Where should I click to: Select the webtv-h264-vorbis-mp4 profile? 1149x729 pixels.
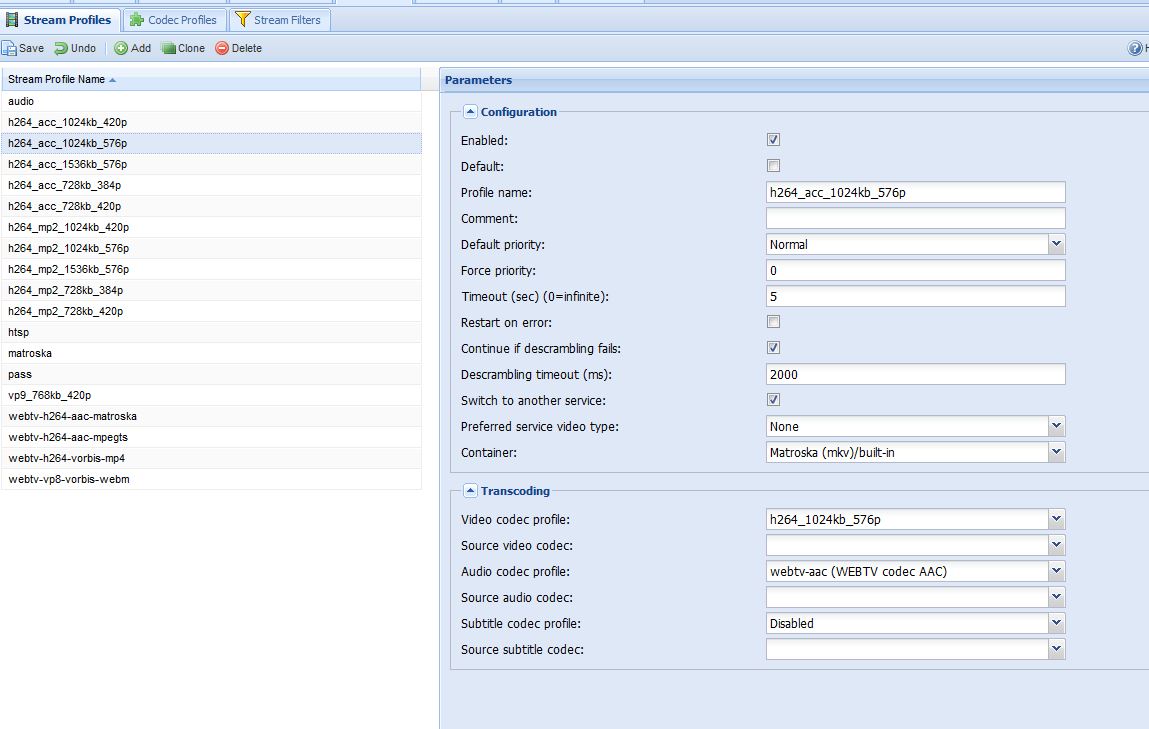coord(211,458)
